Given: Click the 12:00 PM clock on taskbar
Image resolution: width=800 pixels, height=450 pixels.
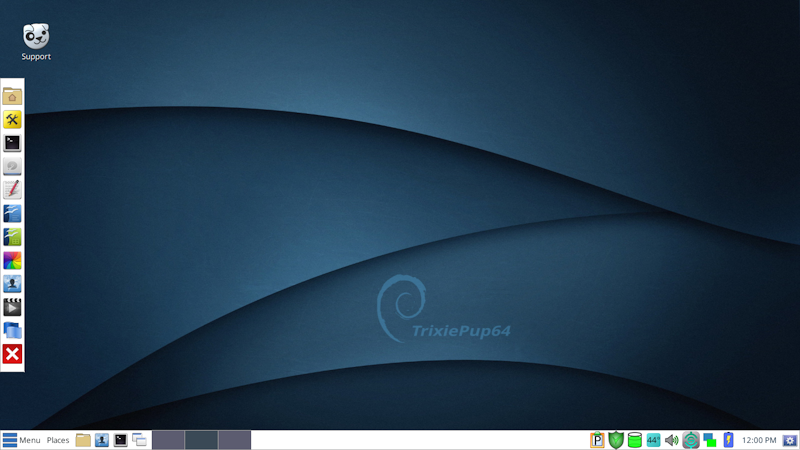Looking at the screenshot, I should coord(759,440).
